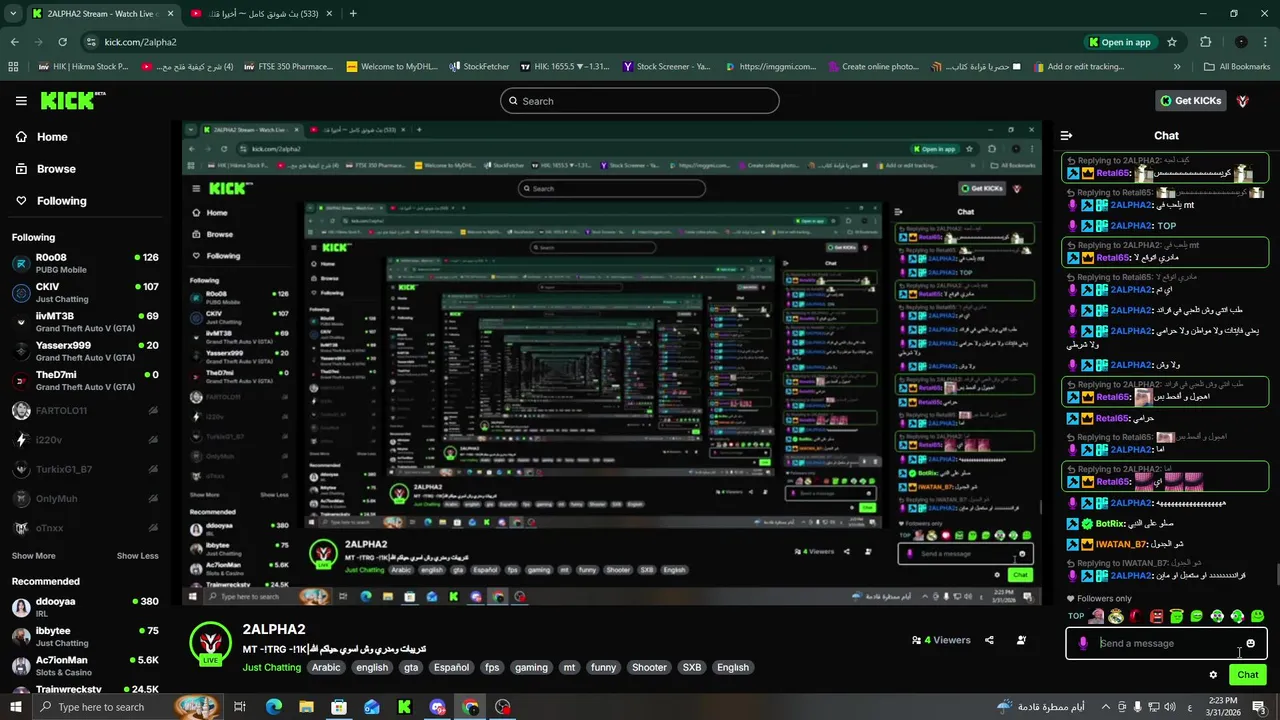Open recommended channel Ac7ionMan
This screenshot has width=1280, height=720.
[x=85, y=665]
